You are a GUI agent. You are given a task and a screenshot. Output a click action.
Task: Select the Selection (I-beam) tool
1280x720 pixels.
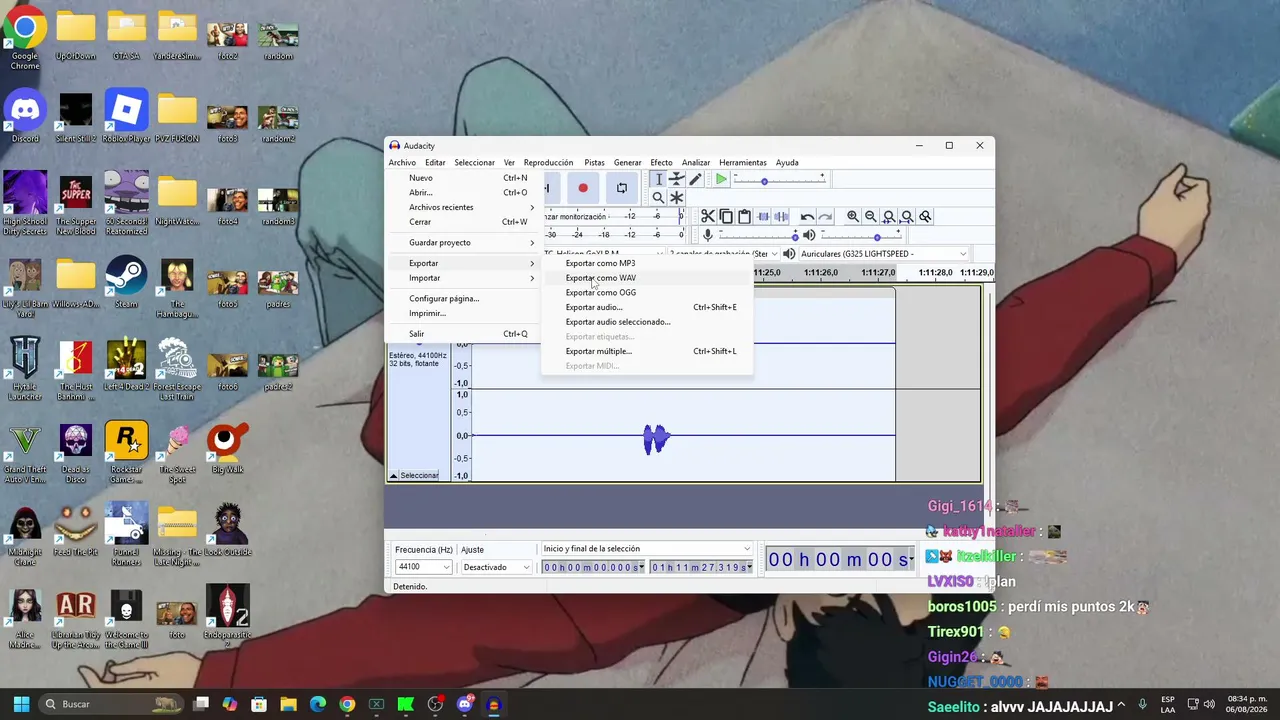[x=658, y=179]
